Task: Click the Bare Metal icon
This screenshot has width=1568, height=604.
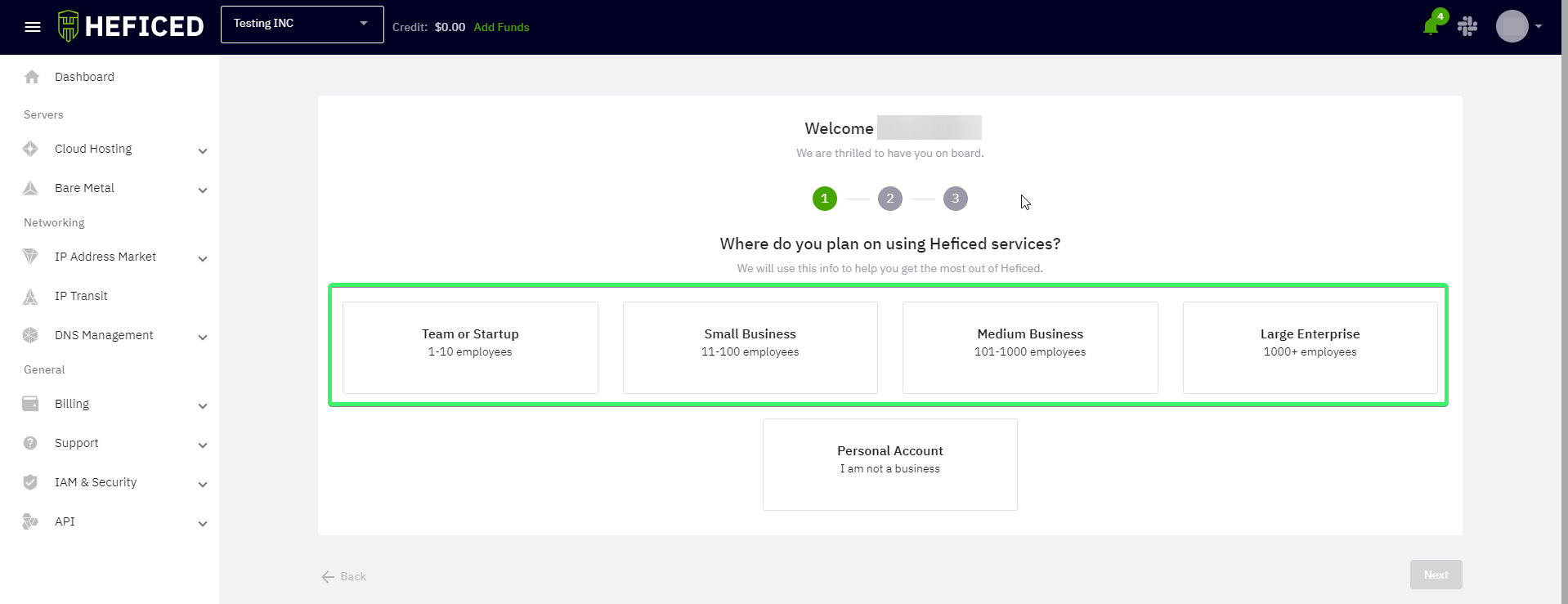Action: 30,188
